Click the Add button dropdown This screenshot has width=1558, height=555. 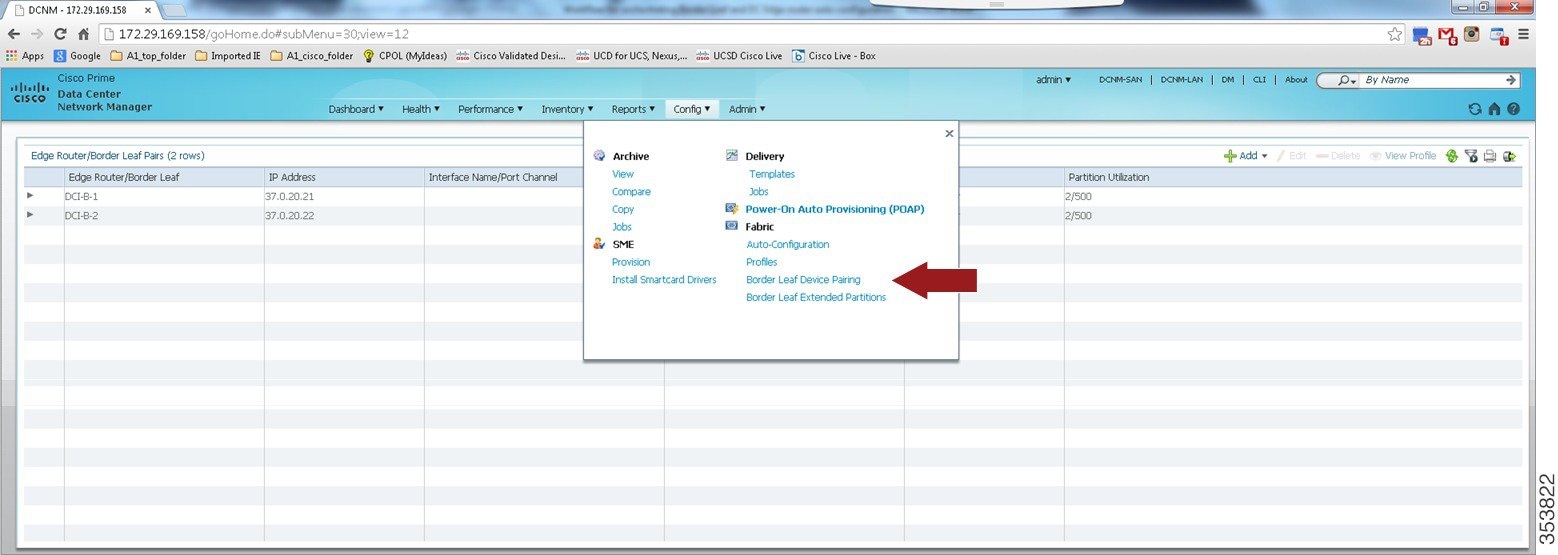[x=1246, y=156]
